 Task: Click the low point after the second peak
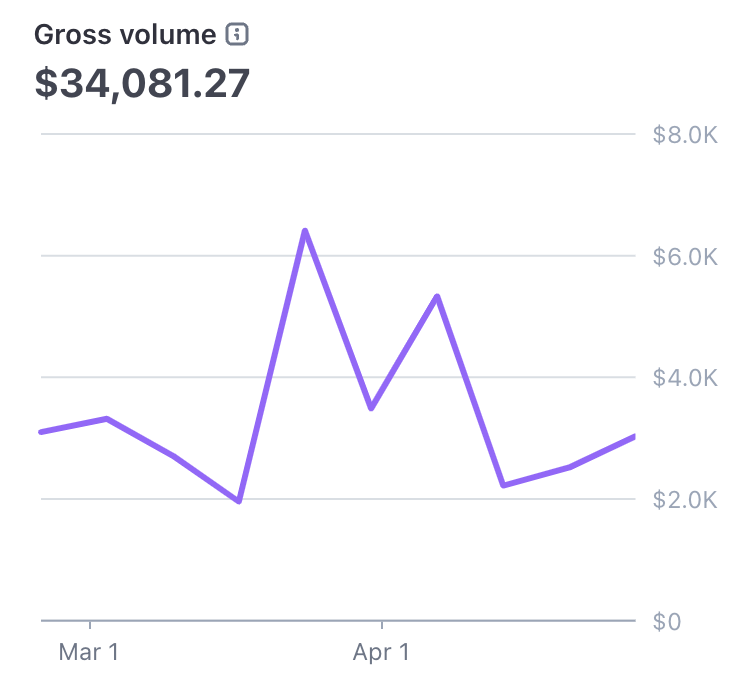(x=503, y=485)
